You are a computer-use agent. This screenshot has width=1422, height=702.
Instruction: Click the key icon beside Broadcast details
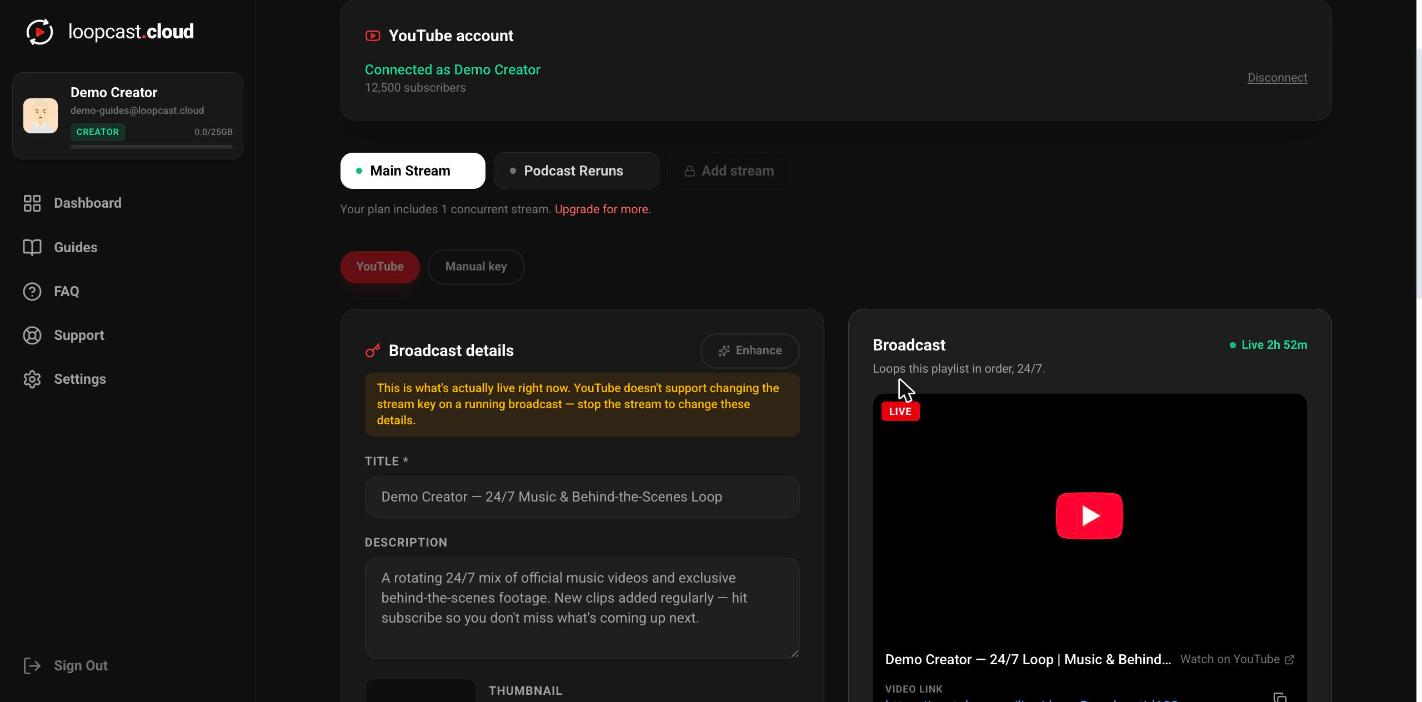[x=373, y=351]
